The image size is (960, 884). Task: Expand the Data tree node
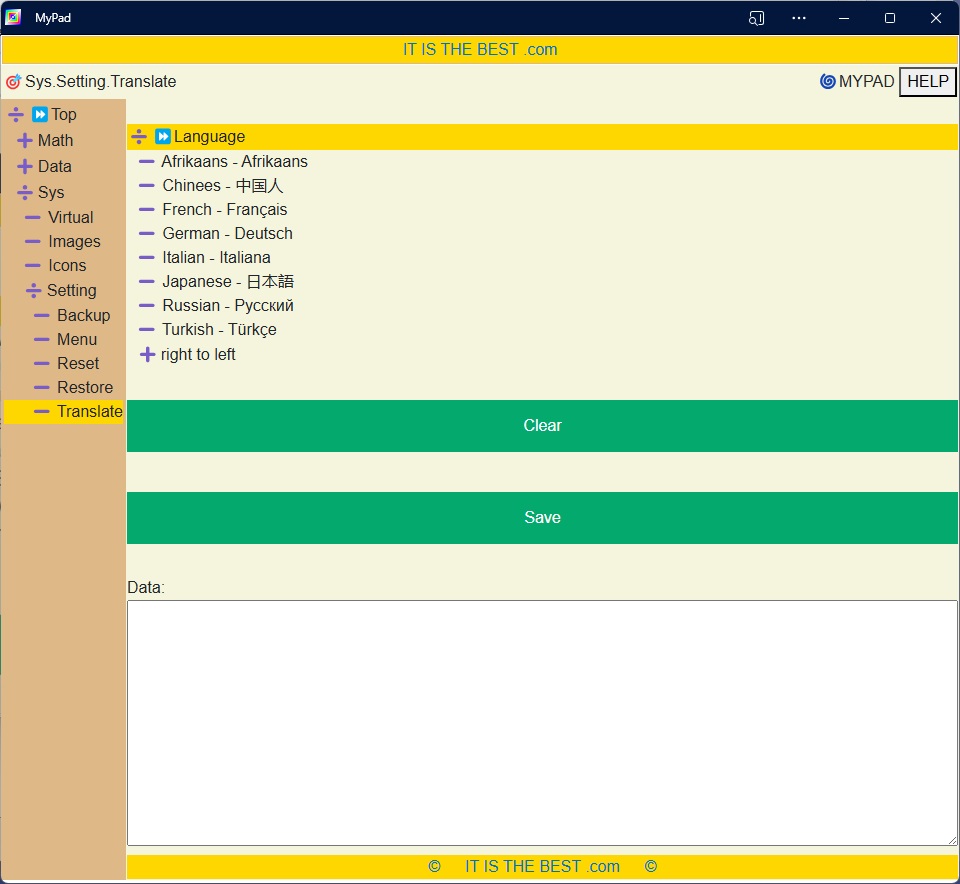click(x=25, y=167)
